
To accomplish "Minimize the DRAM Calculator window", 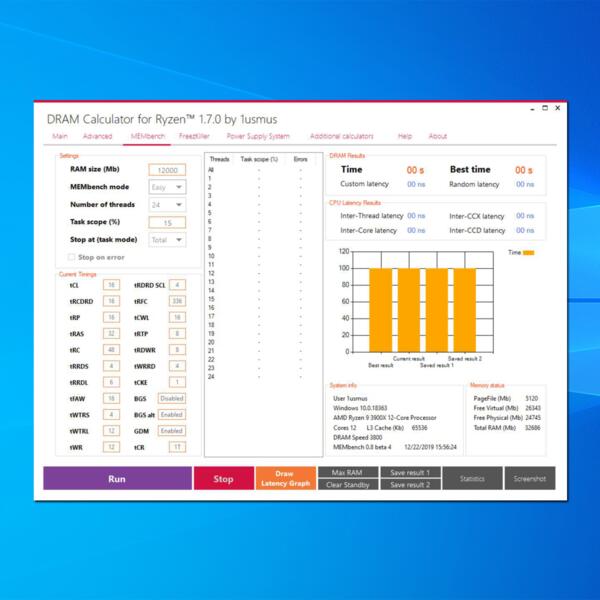I will pos(532,109).
